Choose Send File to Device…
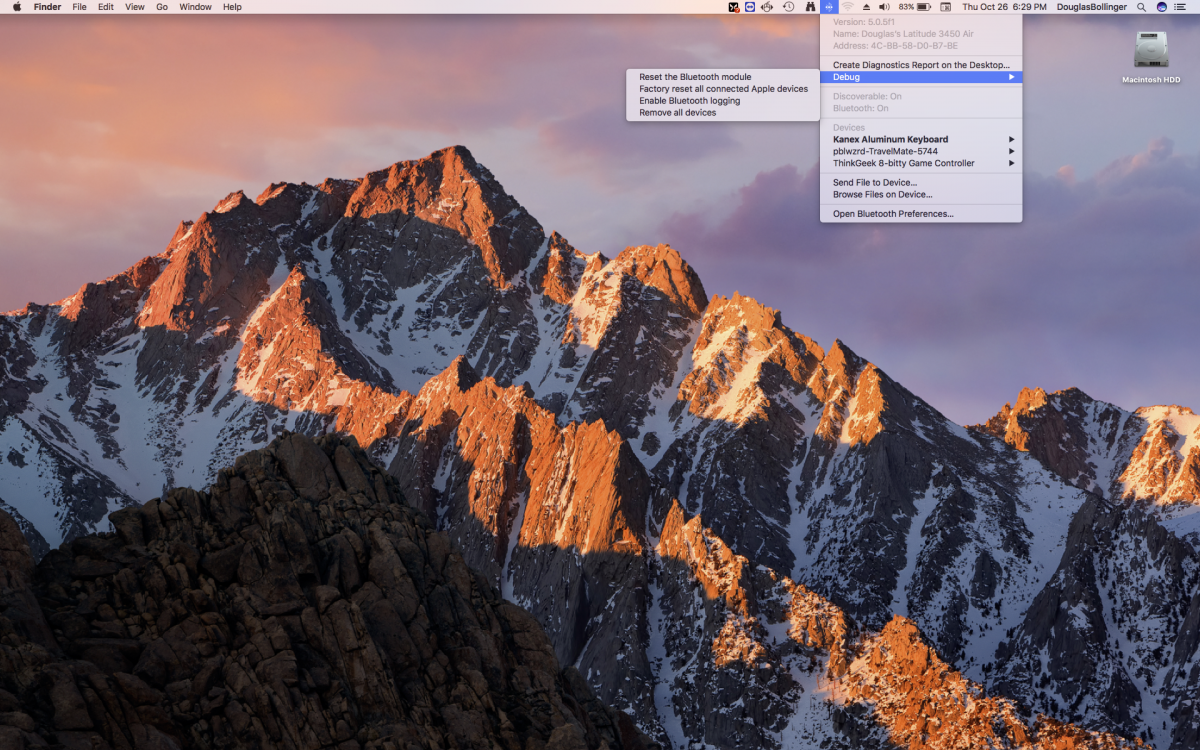Viewport: 1200px width, 750px height. click(x=874, y=182)
